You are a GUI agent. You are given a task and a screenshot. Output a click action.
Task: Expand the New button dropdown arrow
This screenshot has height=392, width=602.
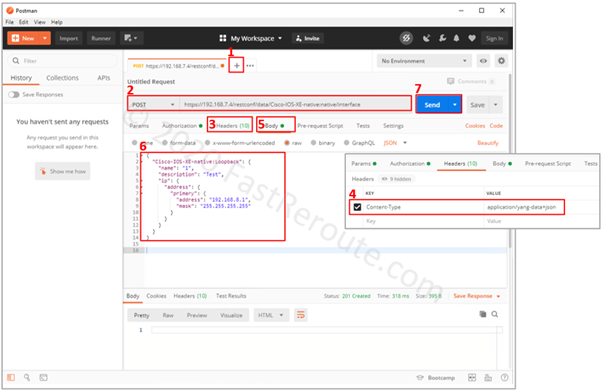pyautogui.click(x=45, y=38)
